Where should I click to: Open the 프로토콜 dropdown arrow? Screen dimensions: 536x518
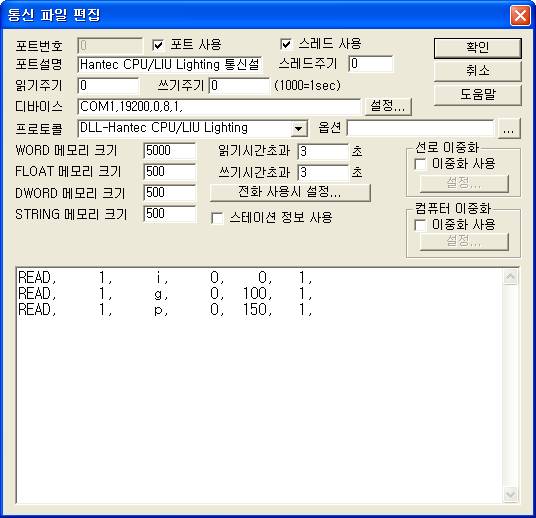[299, 129]
